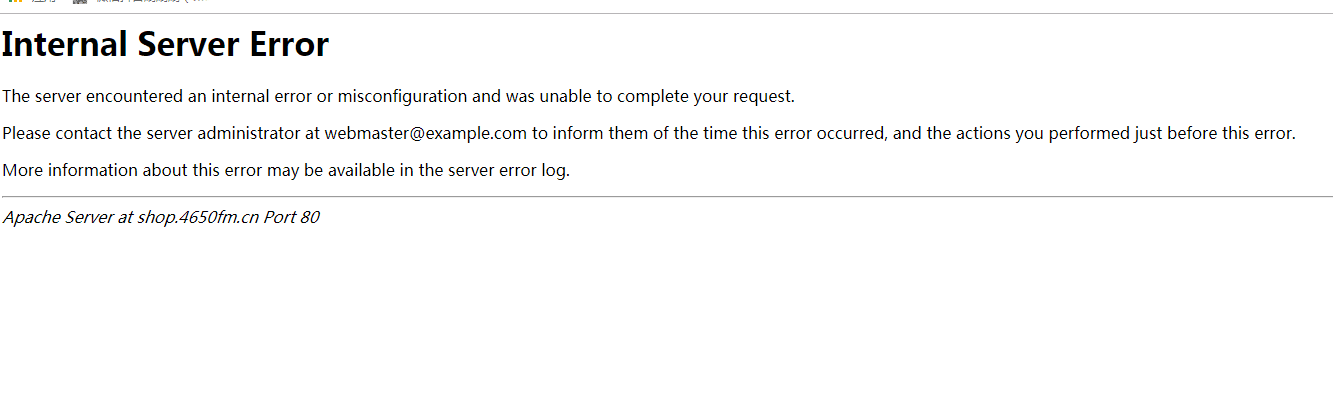Open the truncated bookmark label at top
The image size is (1333, 420).
click(x=150, y=2)
